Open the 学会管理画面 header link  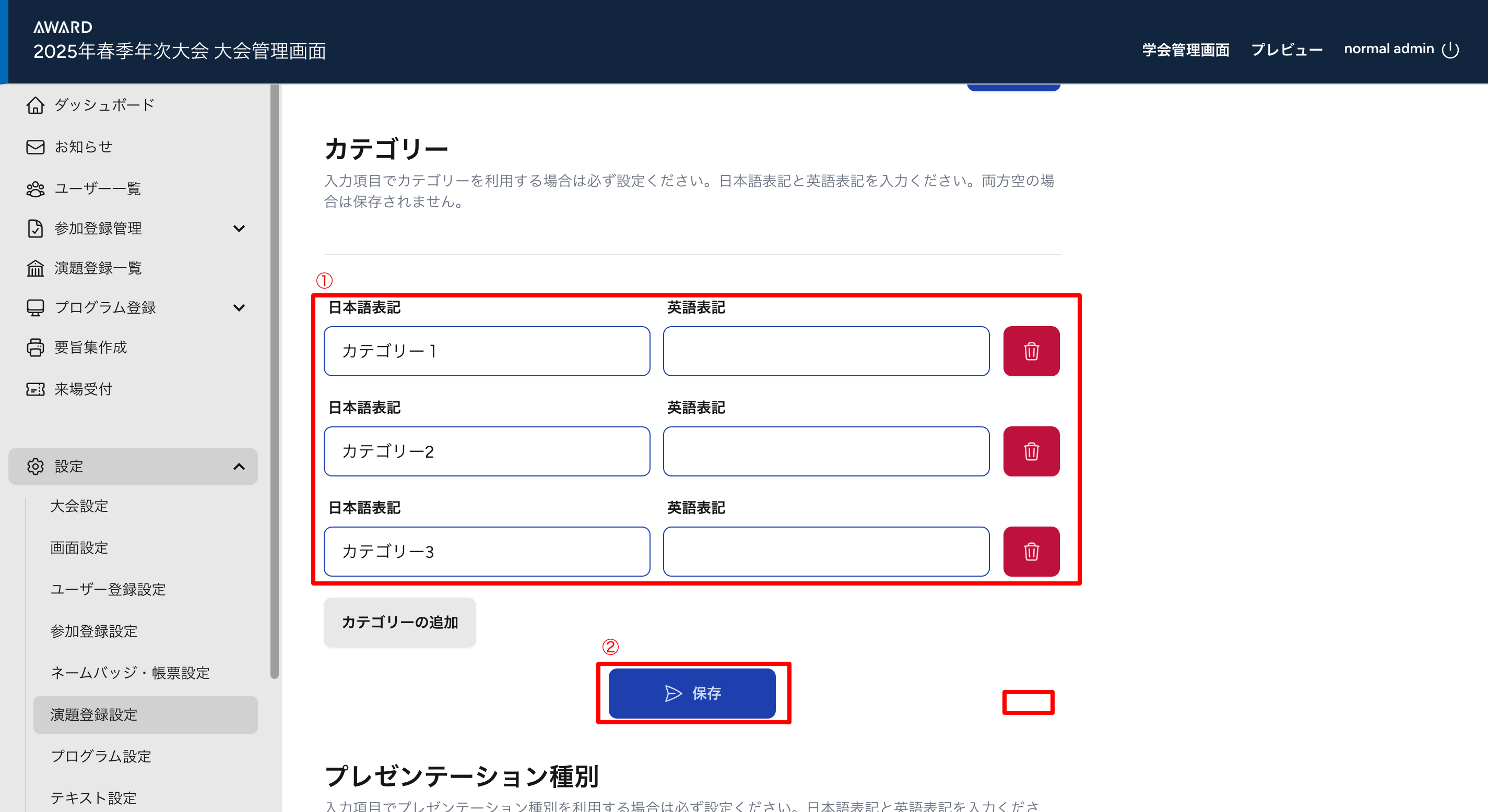[x=1185, y=50]
